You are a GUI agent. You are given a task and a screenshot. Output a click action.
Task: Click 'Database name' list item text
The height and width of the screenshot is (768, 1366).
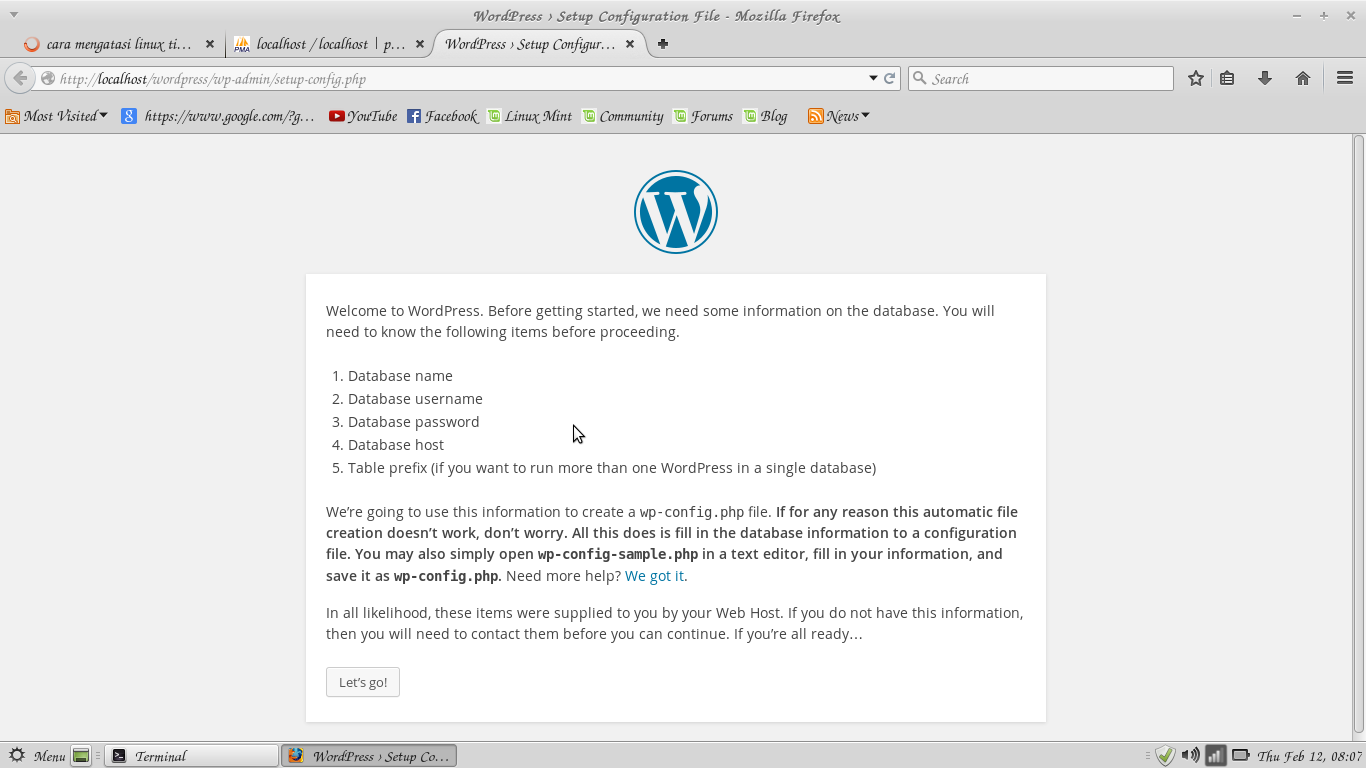pyautogui.click(x=400, y=376)
